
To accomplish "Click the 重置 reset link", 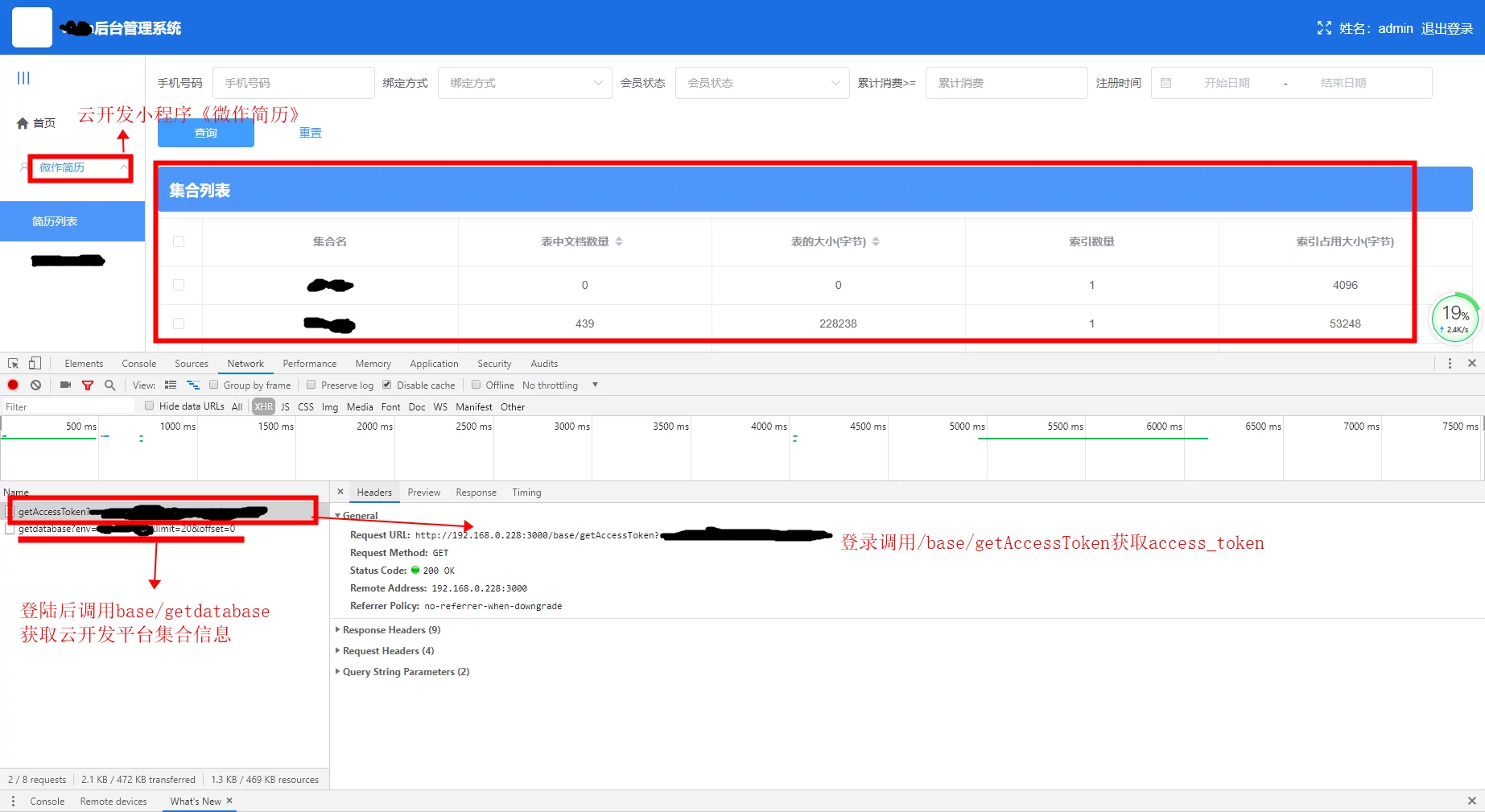I will 311,133.
